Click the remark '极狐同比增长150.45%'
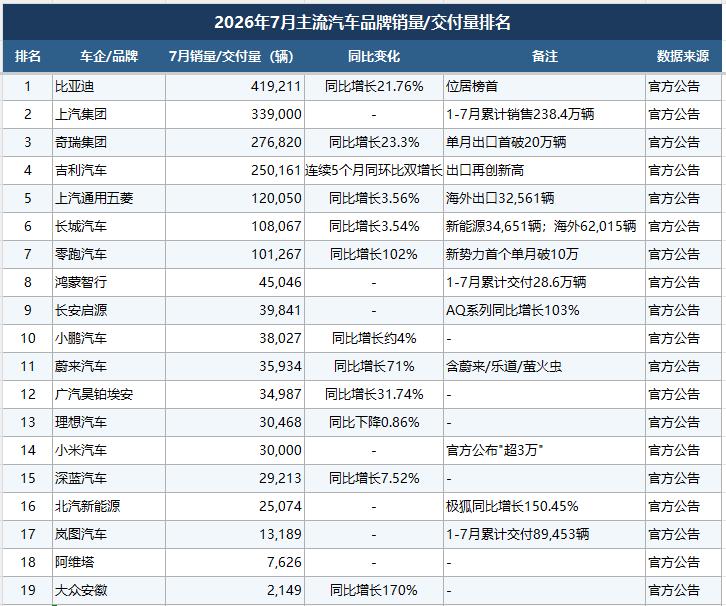The width and height of the screenshot is (726, 606). pyautogui.click(x=512, y=506)
